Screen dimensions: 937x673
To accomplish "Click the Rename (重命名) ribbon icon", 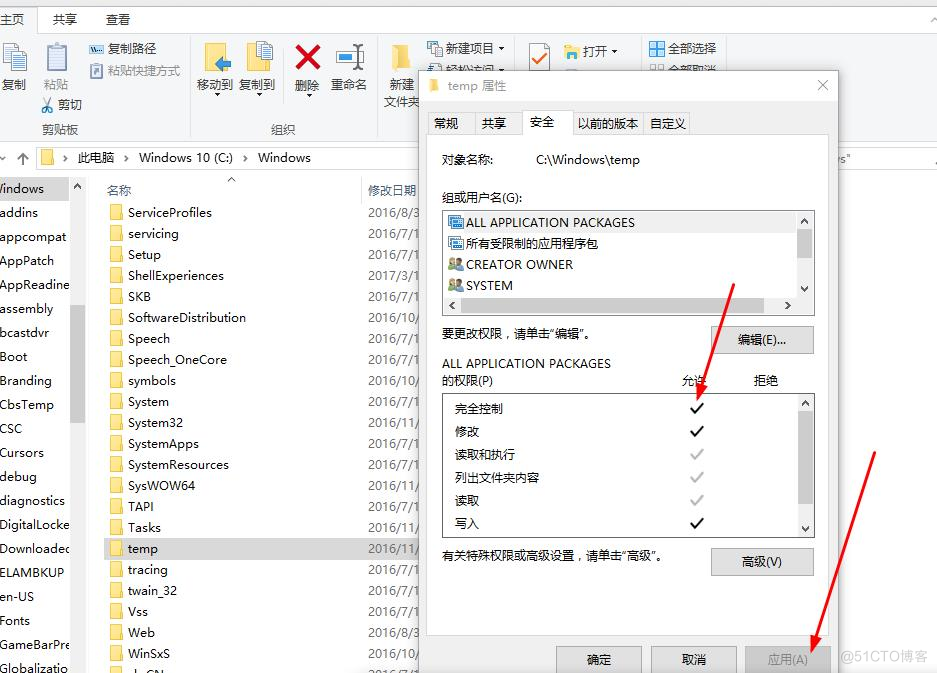I will [x=349, y=58].
